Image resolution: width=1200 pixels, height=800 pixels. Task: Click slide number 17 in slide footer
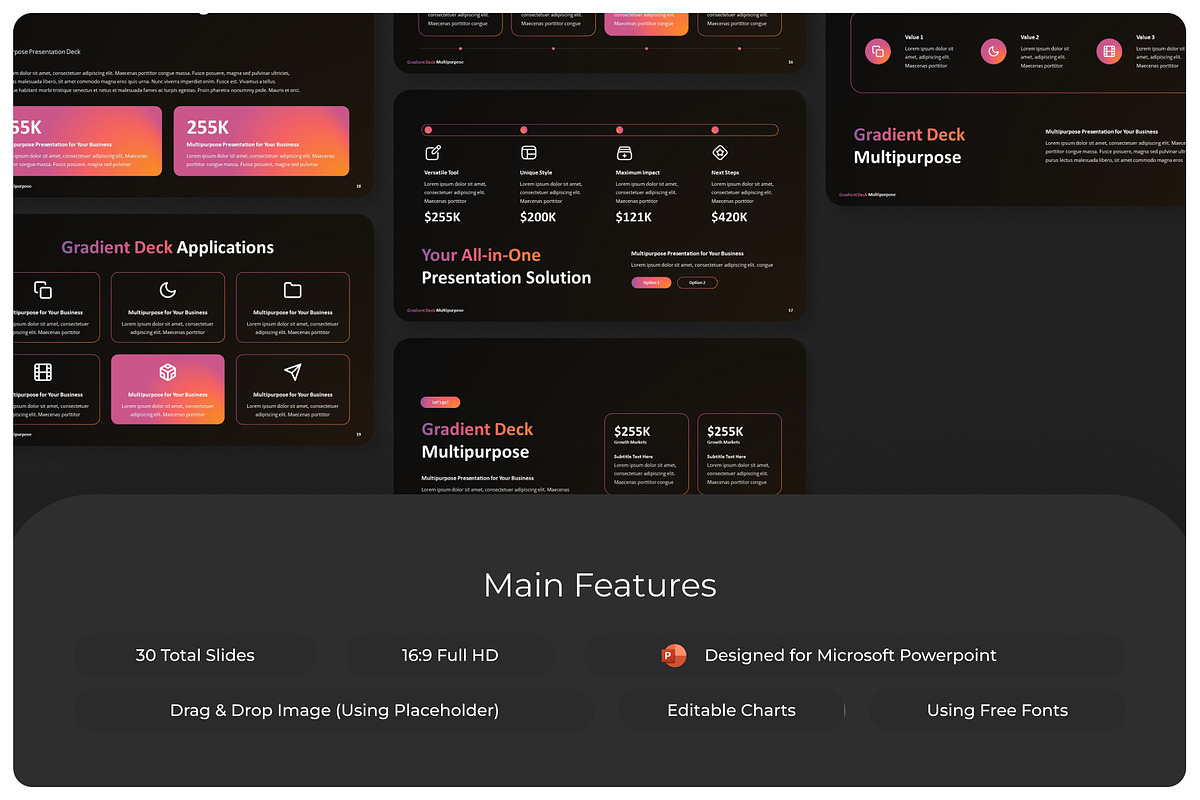(790, 310)
